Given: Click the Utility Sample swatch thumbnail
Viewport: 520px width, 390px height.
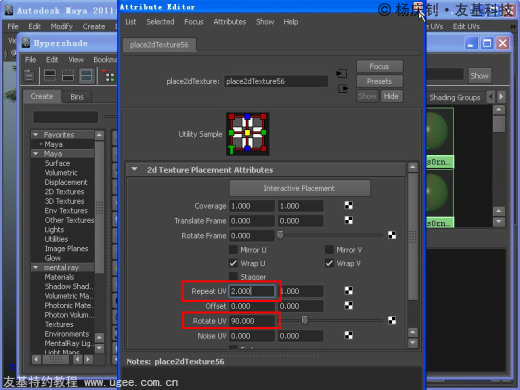Looking at the screenshot, I should coord(247,134).
